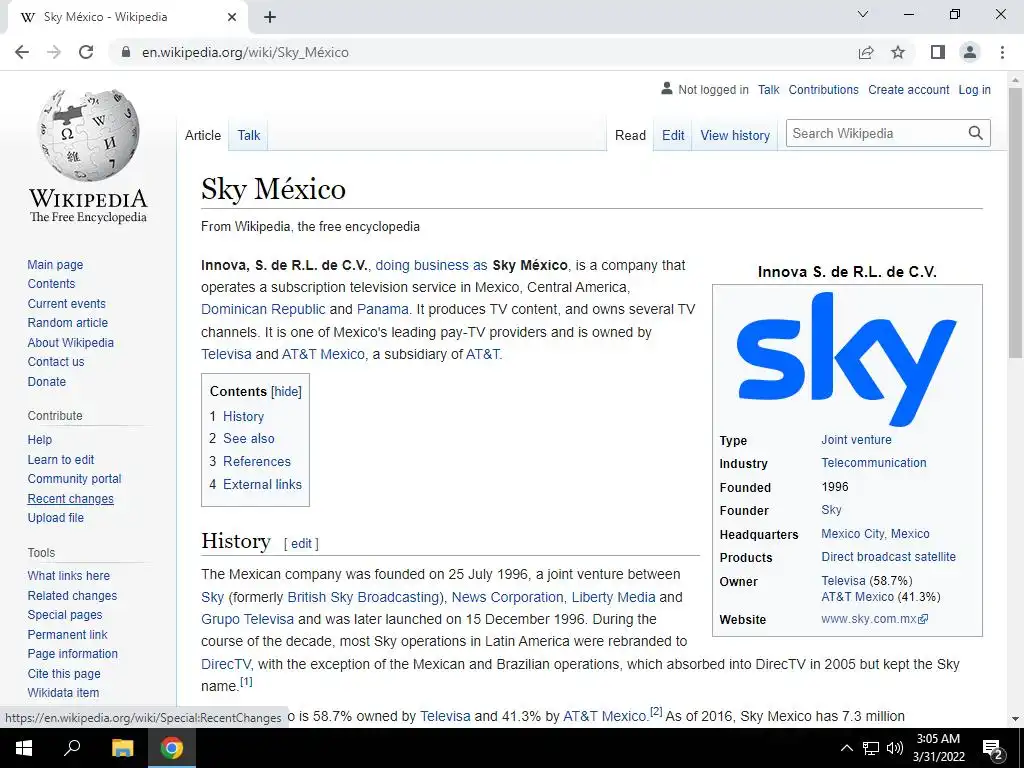The image size is (1024, 768).
Task: Open a new tab with the plus icon
Action: click(270, 17)
